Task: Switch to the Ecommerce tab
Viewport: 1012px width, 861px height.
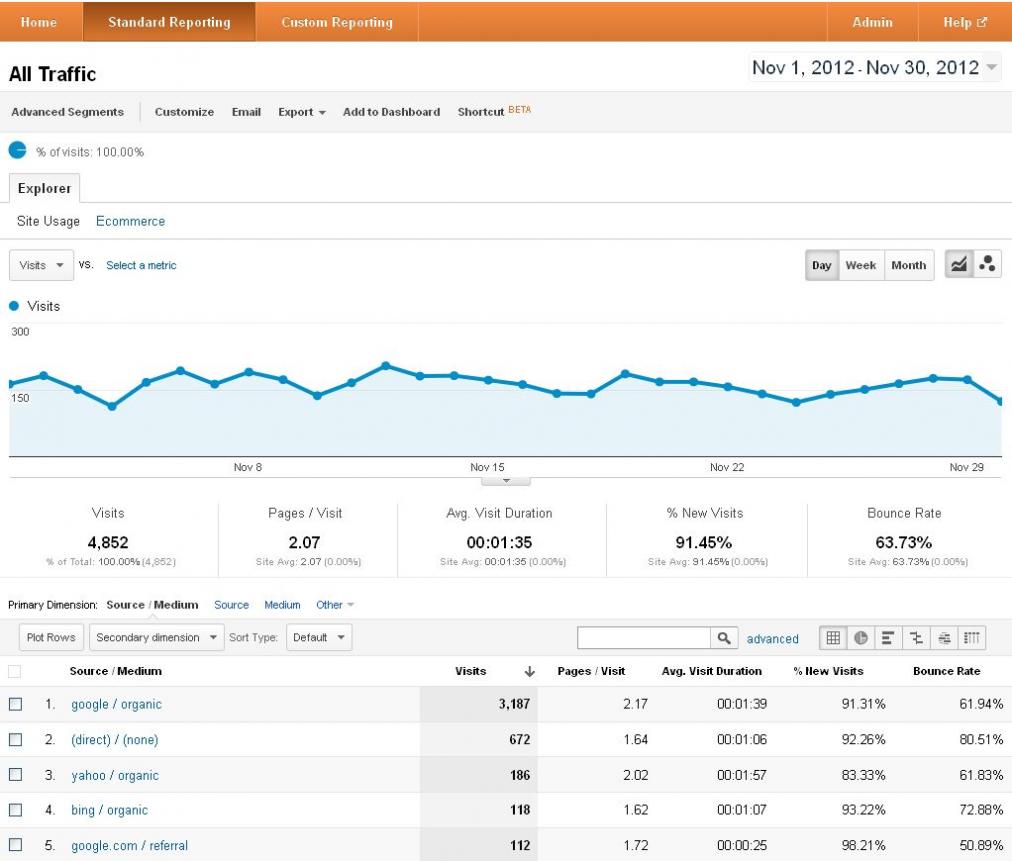Action: [130, 221]
